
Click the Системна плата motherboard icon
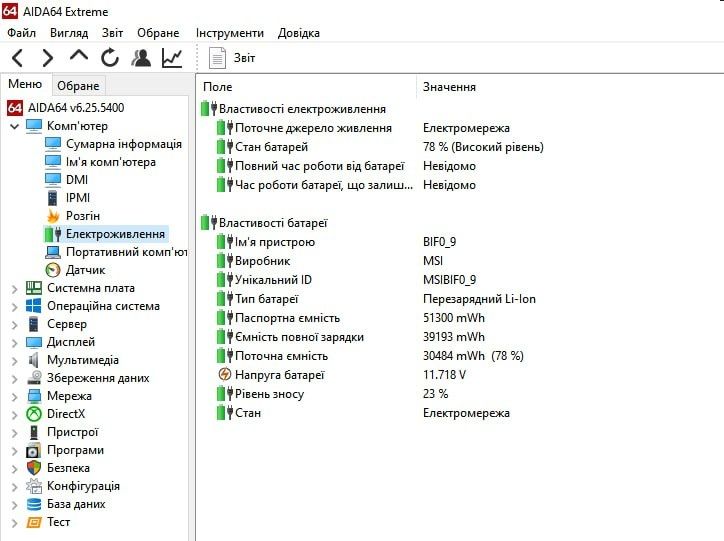[x=34, y=288]
